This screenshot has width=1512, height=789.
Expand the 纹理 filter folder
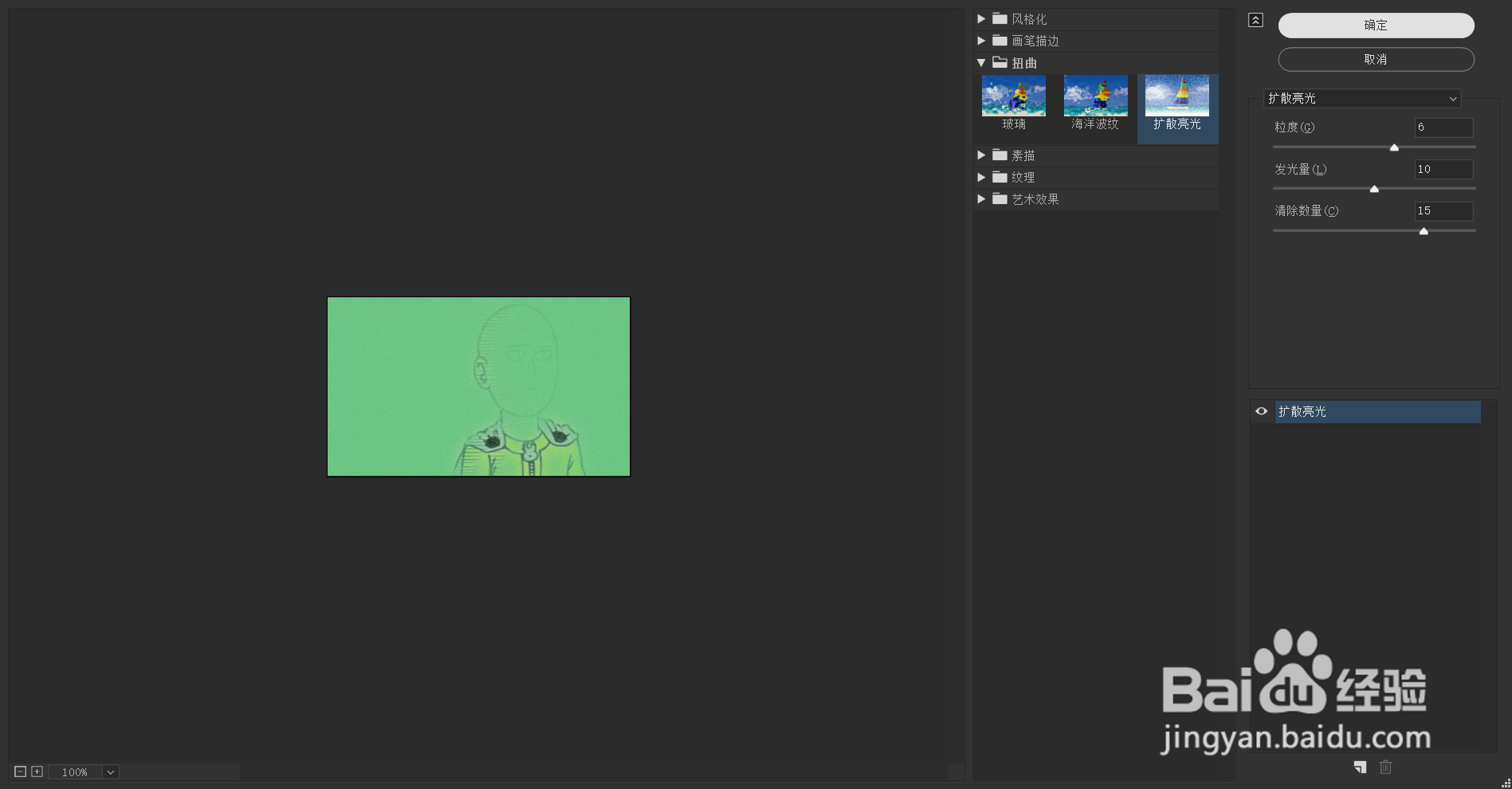[981, 177]
